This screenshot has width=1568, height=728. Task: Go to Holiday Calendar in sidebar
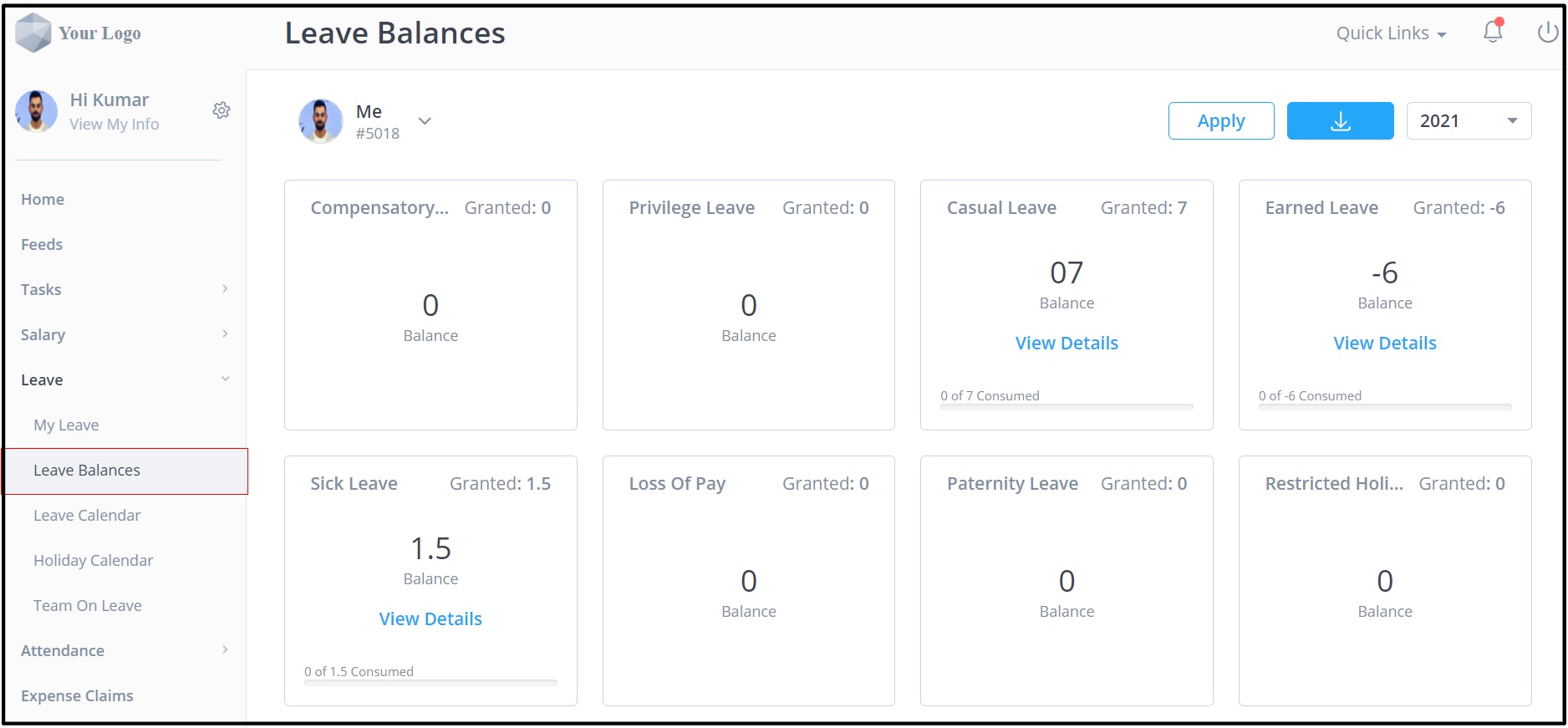point(93,560)
